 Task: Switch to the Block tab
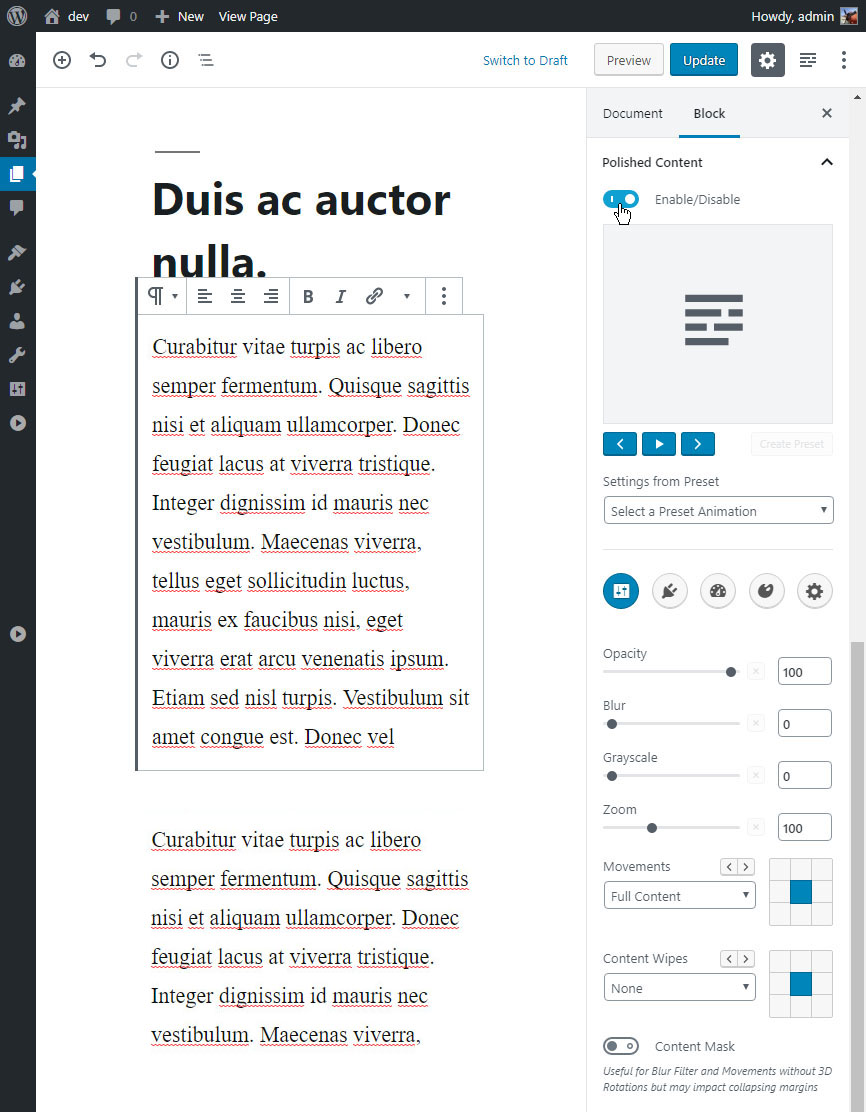click(x=709, y=113)
